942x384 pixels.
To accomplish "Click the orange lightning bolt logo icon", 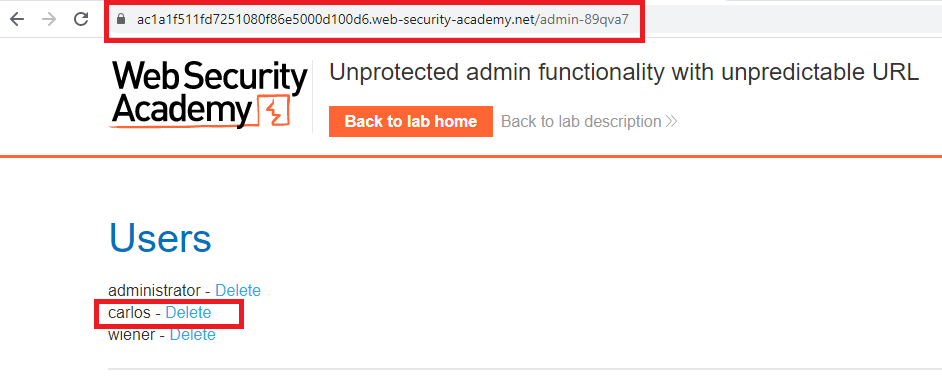I will (274, 110).
